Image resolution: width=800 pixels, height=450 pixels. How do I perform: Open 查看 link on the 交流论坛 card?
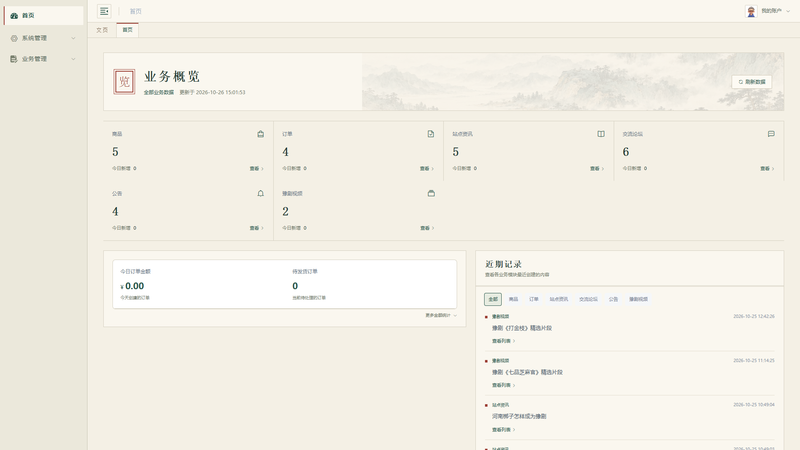tap(767, 169)
